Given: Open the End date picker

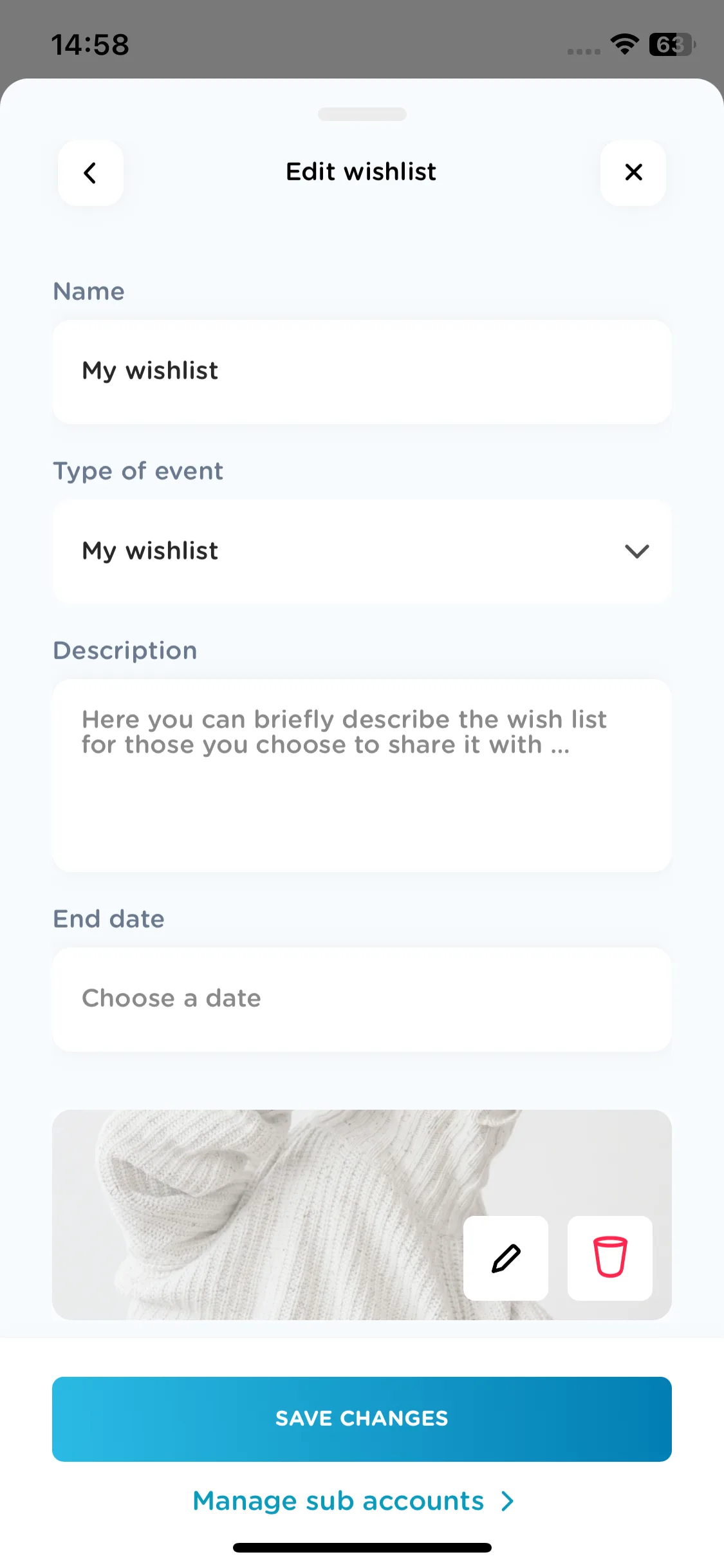Looking at the screenshot, I should (x=362, y=1000).
